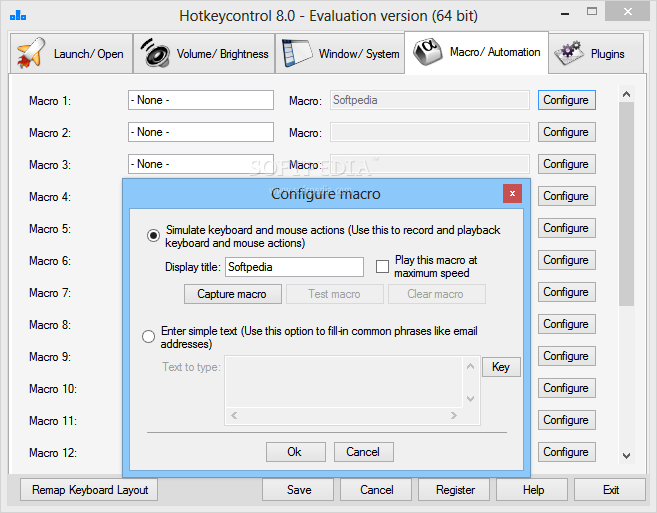This screenshot has width=657, height=513.
Task: Click the Key button beside text box
Action: click(x=501, y=367)
